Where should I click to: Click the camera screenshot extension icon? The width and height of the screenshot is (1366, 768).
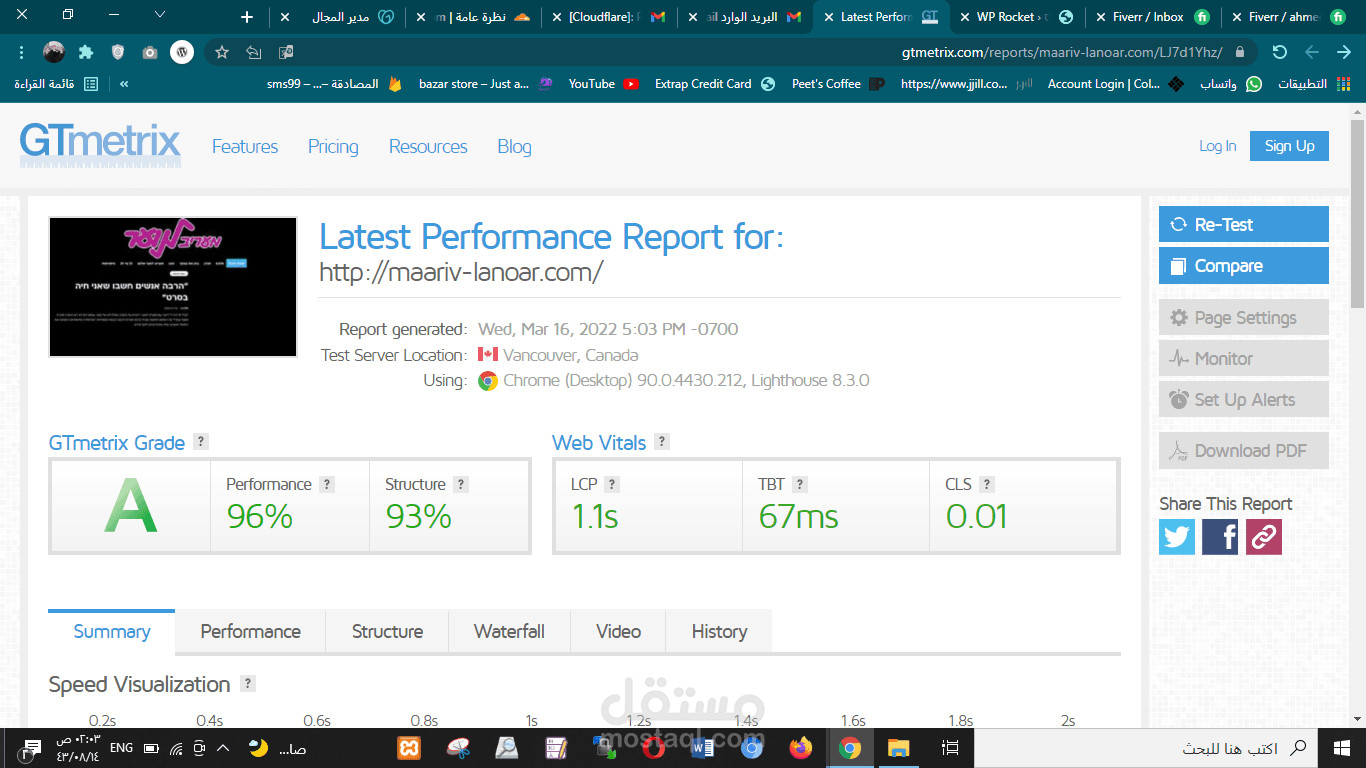pos(150,52)
